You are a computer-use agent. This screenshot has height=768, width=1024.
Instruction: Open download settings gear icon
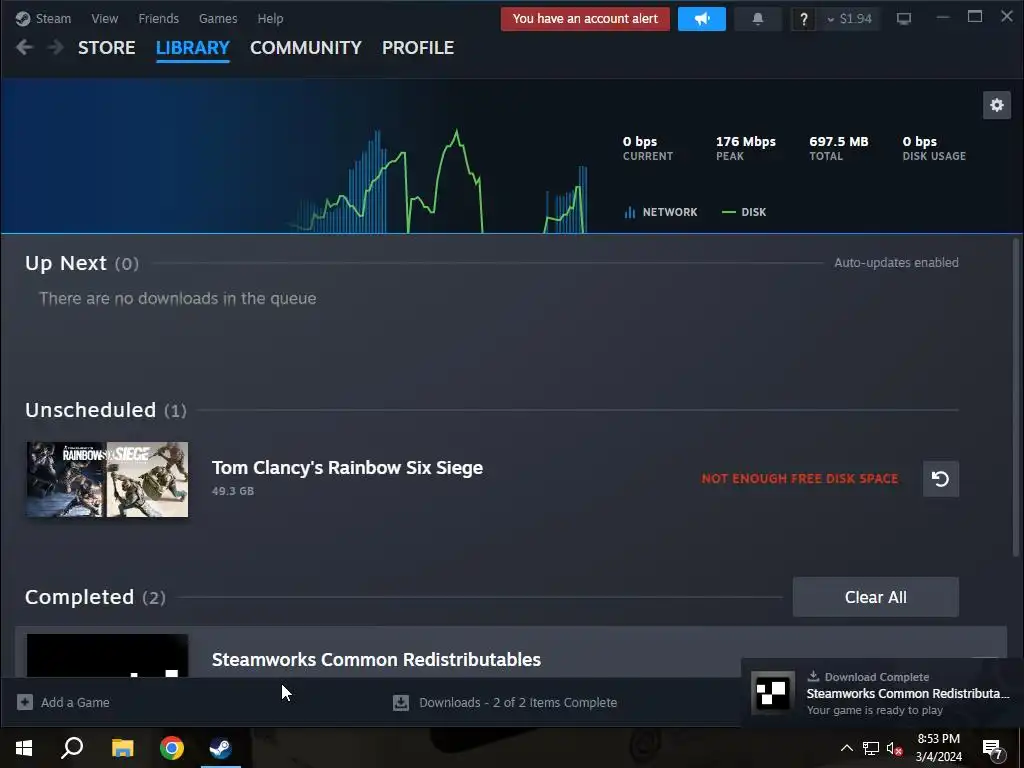(997, 105)
